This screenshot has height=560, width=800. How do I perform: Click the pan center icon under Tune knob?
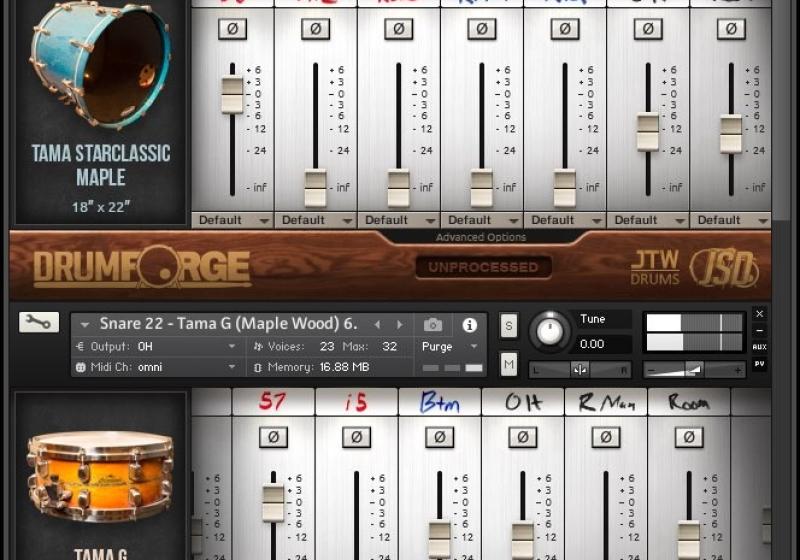pyautogui.click(x=580, y=369)
